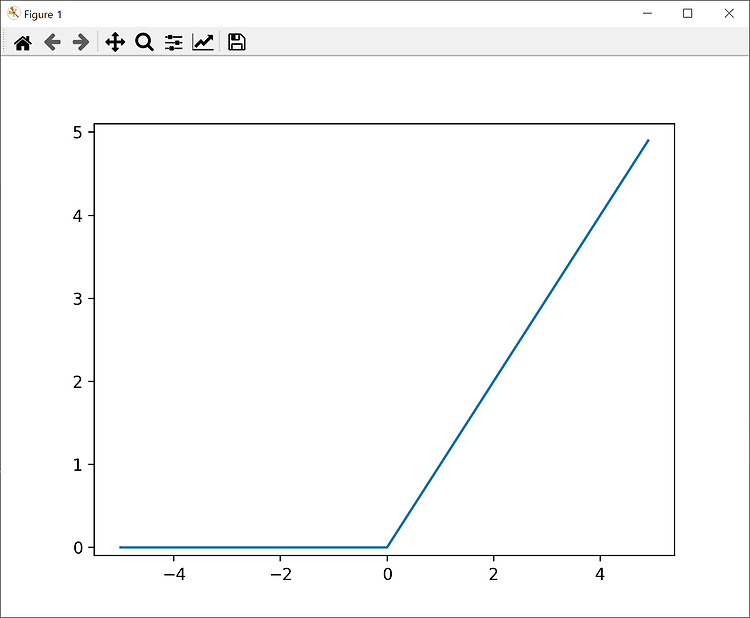Reset the plot to the original Home view
750x618 pixels.
(22, 43)
